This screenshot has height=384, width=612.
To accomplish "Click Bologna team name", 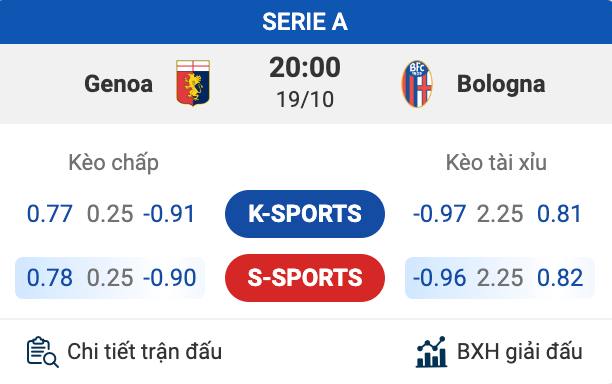I will click(501, 85).
